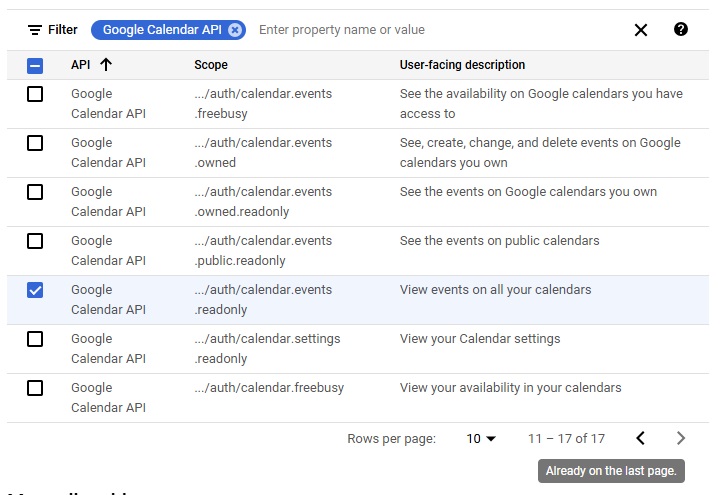Check the calendar.events.freebusy scope checkbox
The height and width of the screenshot is (495, 721).
click(35, 94)
